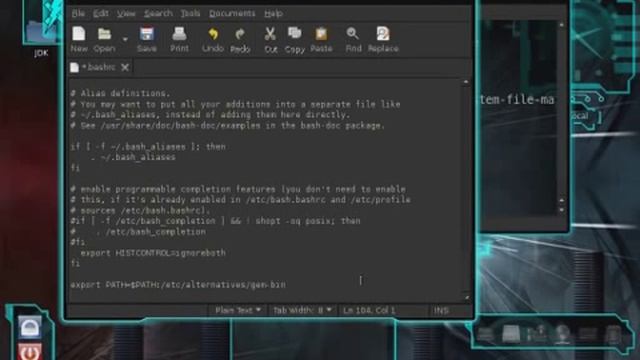Open the Replace dialog from toolbar
This screenshot has width=640, height=360.
click(x=383, y=39)
